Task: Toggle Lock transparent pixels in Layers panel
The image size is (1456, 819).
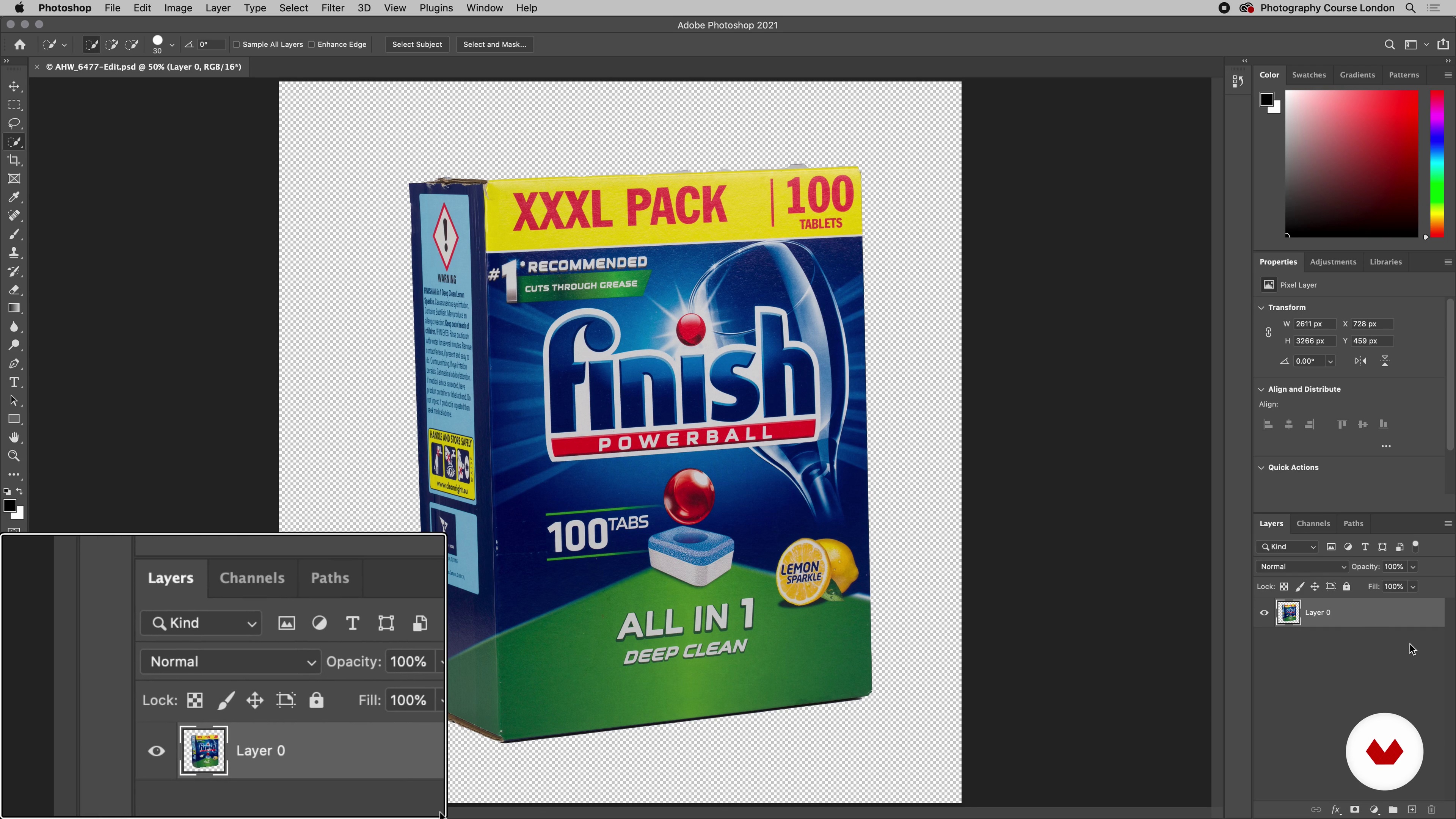Action: click(1284, 587)
